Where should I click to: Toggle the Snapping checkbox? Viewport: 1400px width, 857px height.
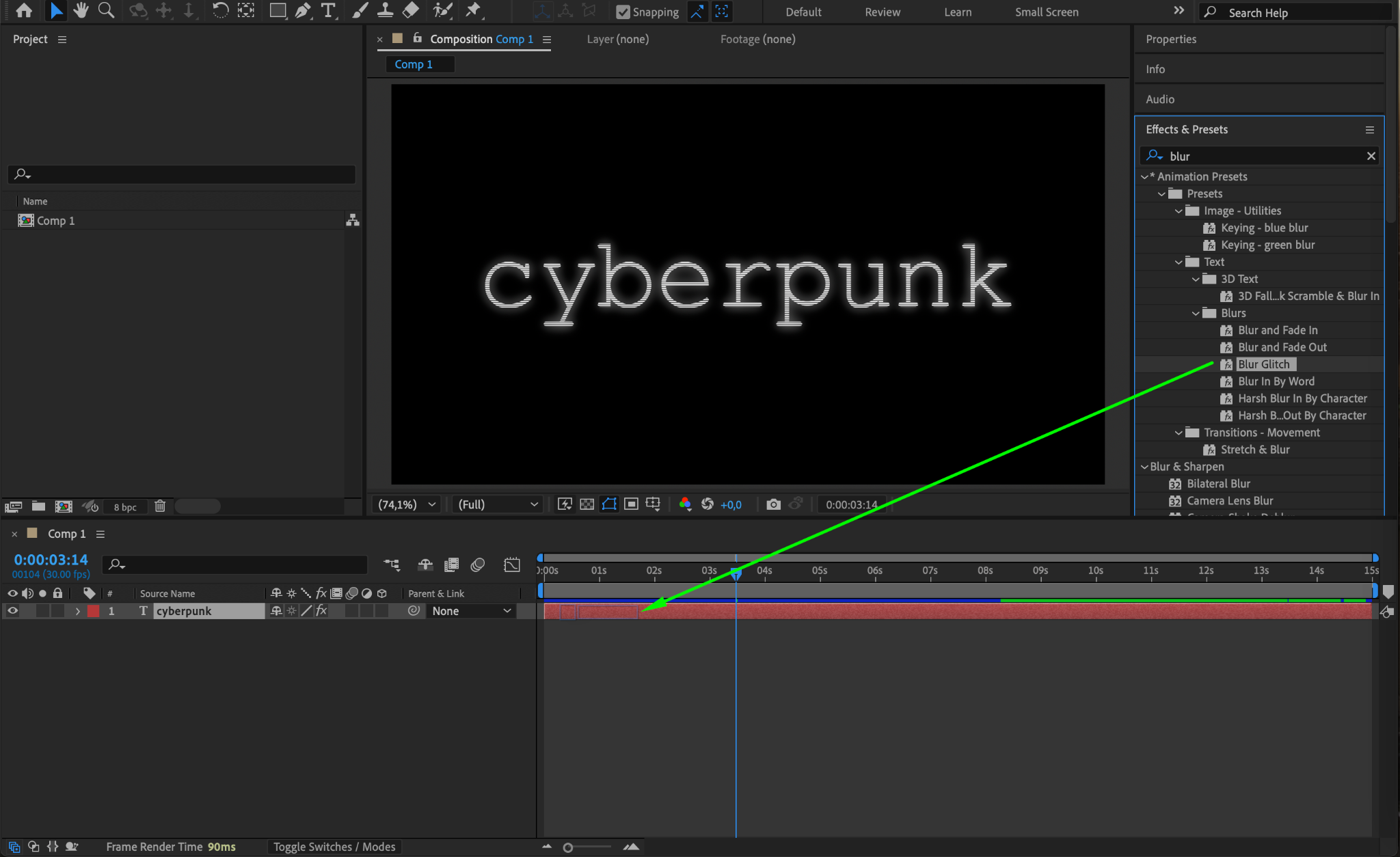click(623, 12)
